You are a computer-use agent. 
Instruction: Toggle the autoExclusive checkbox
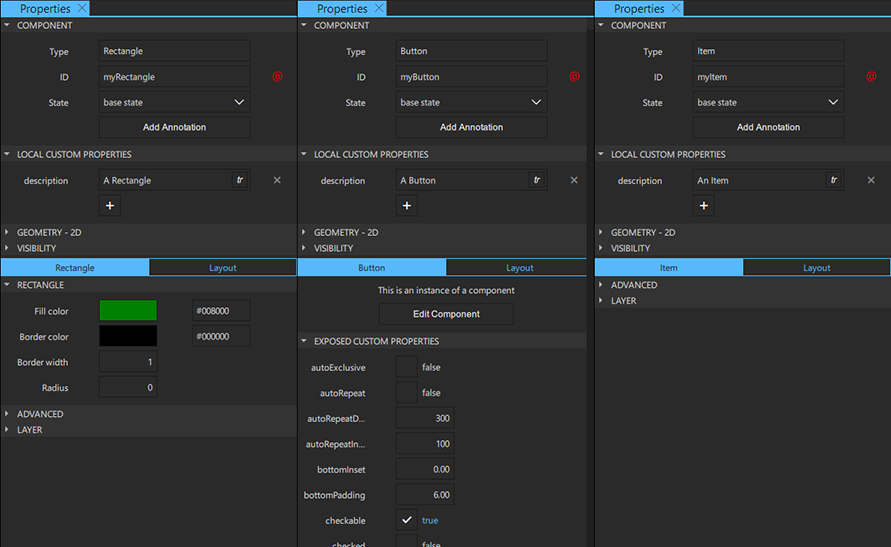point(407,367)
